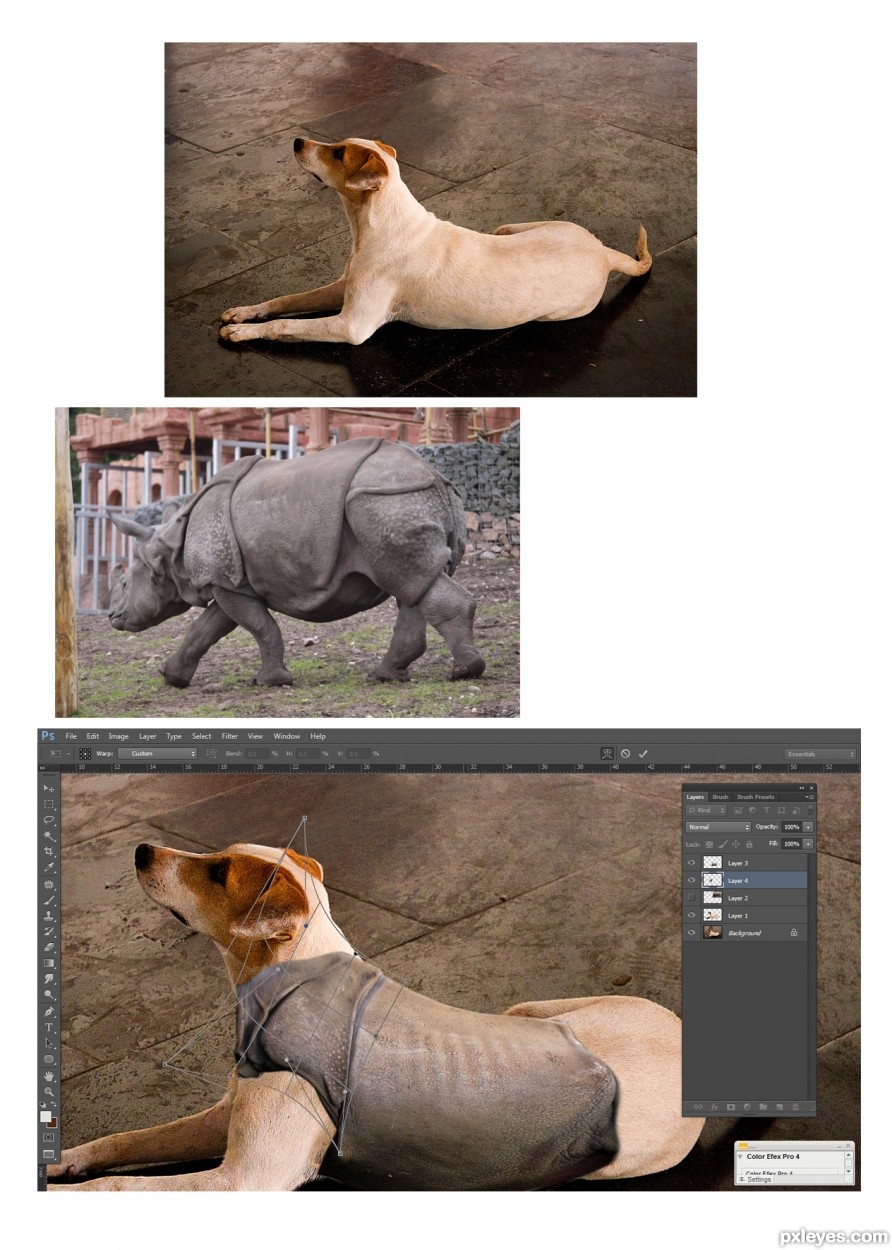Viewport: 892px width, 1250px height.
Task: Open the Window menu
Action: [x=286, y=736]
